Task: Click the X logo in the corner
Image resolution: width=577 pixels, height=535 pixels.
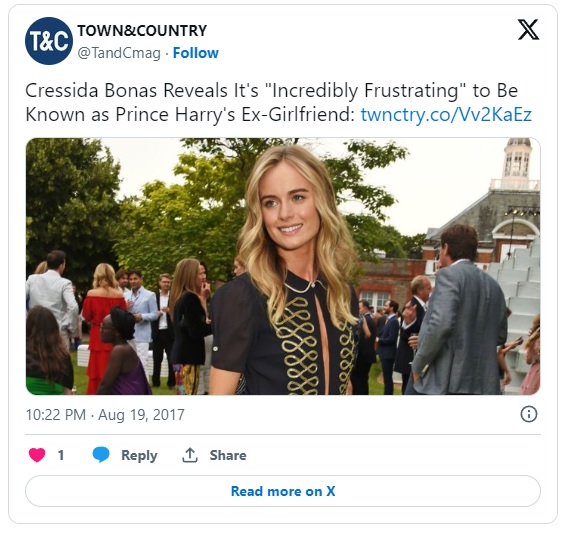Action: tap(528, 29)
